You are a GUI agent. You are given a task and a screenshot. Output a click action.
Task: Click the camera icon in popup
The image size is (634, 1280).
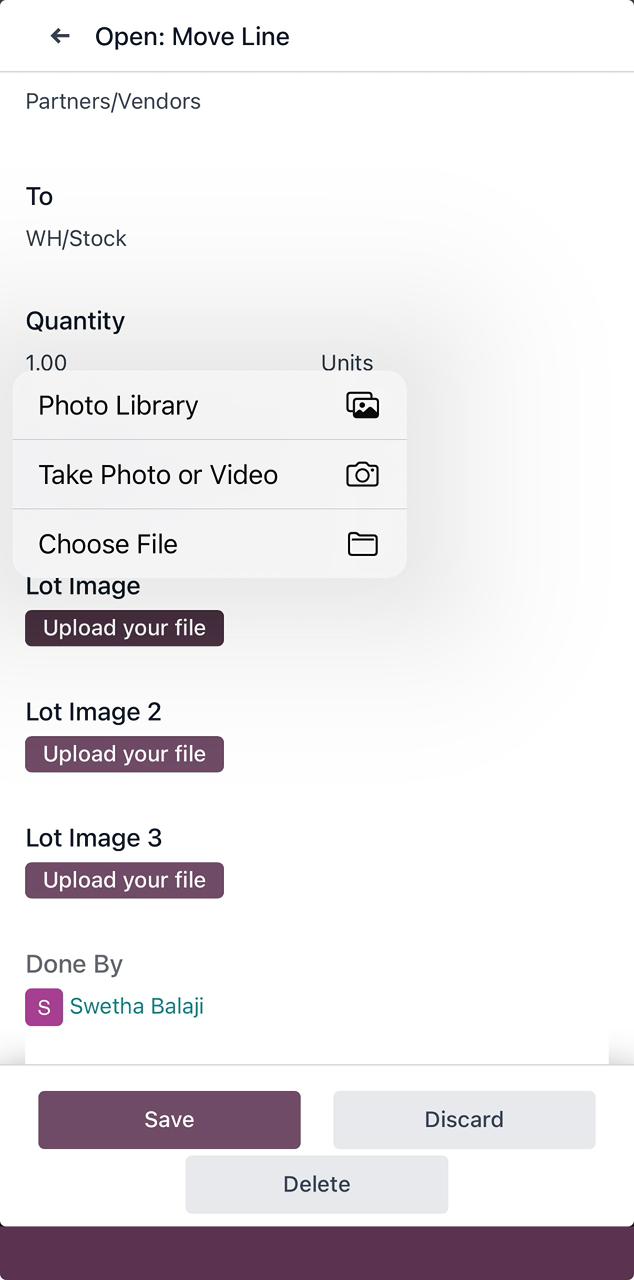click(x=362, y=475)
